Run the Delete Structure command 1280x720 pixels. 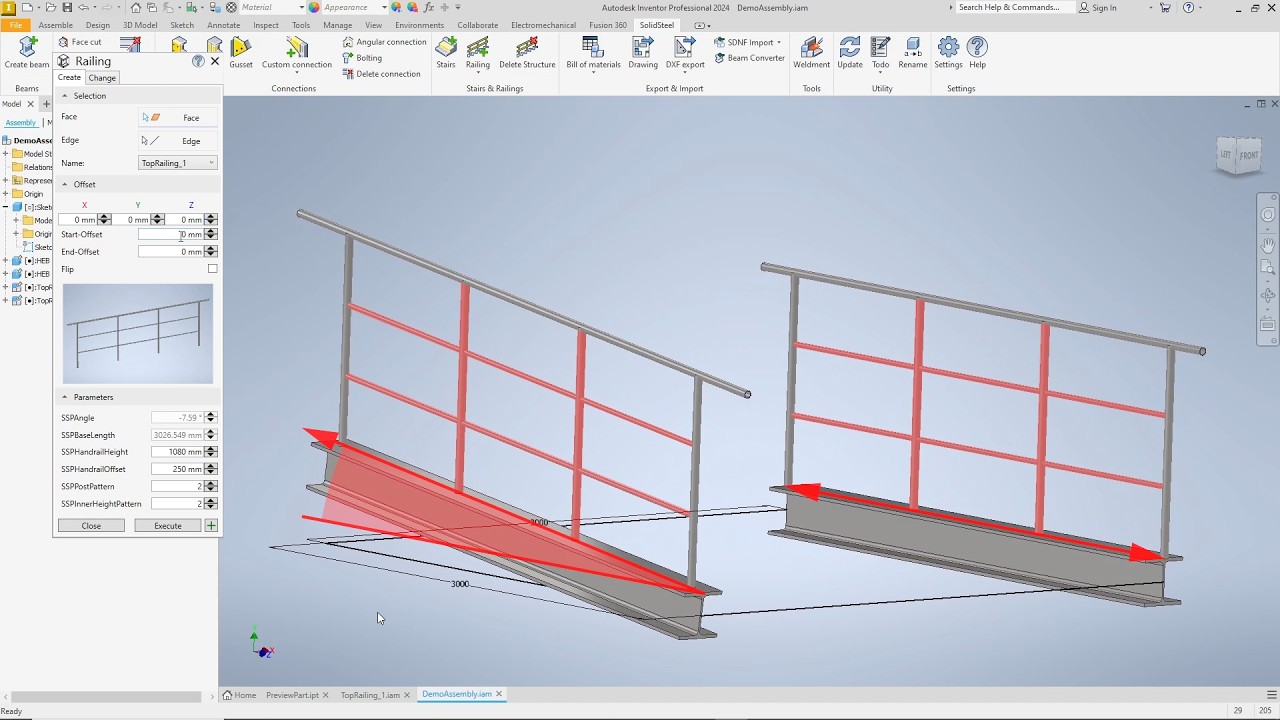point(527,53)
